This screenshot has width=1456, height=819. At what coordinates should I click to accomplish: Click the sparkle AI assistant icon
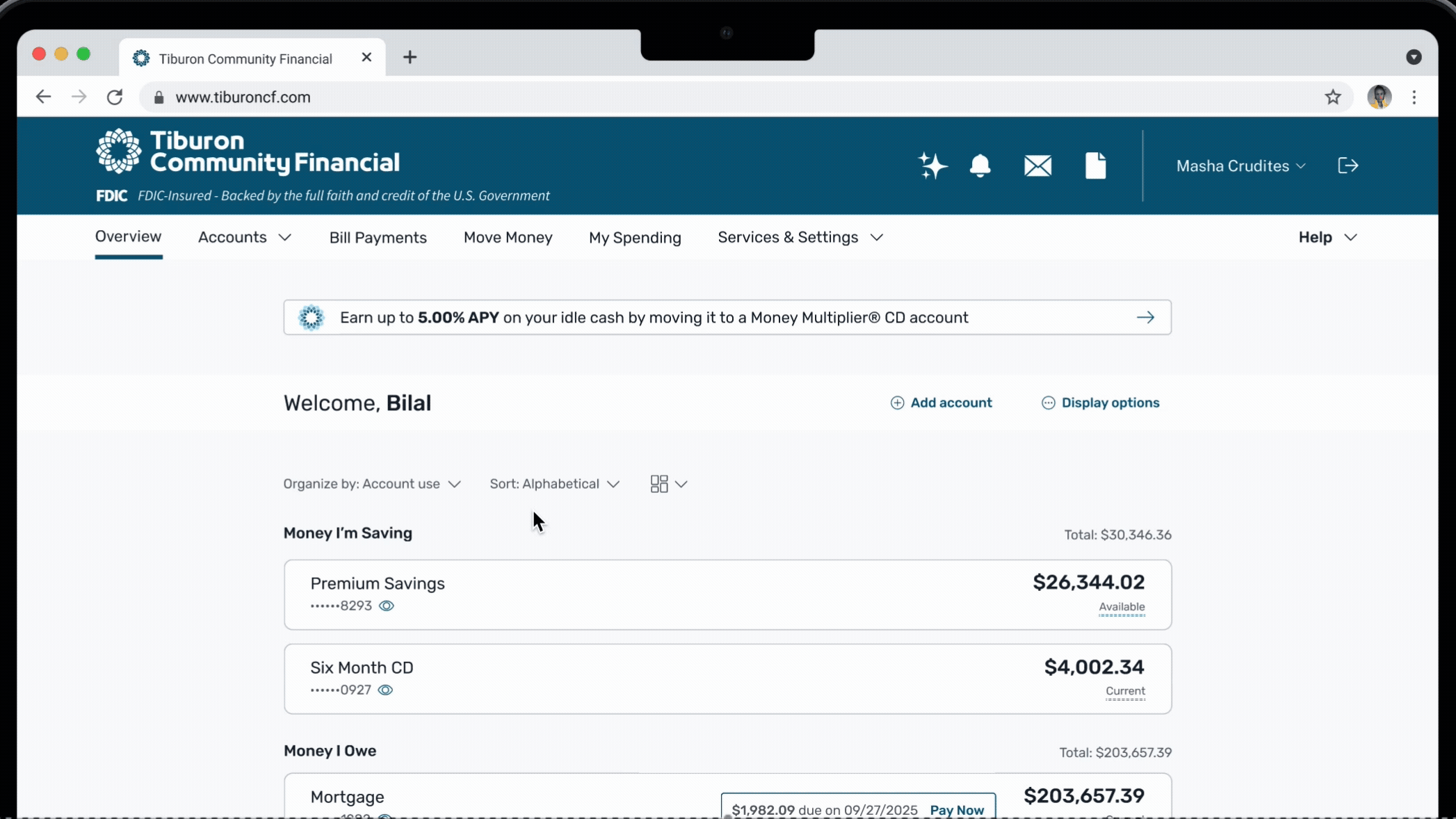tap(932, 166)
